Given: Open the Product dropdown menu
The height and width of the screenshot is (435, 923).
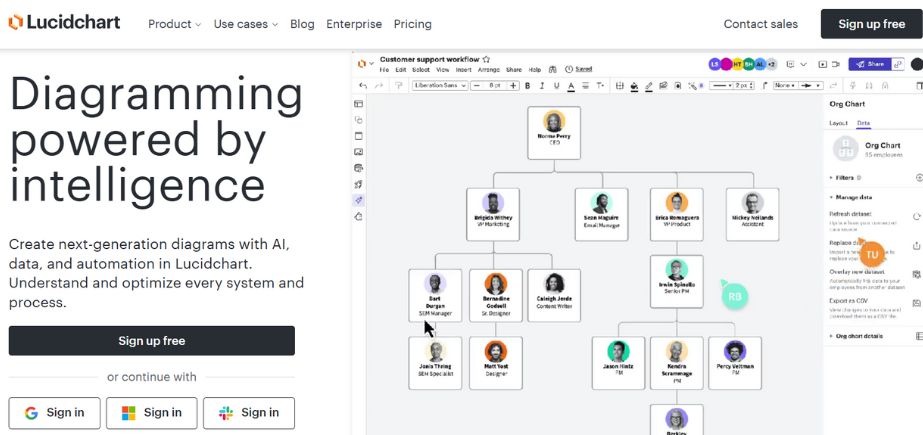Looking at the screenshot, I should pyautogui.click(x=174, y=24).
